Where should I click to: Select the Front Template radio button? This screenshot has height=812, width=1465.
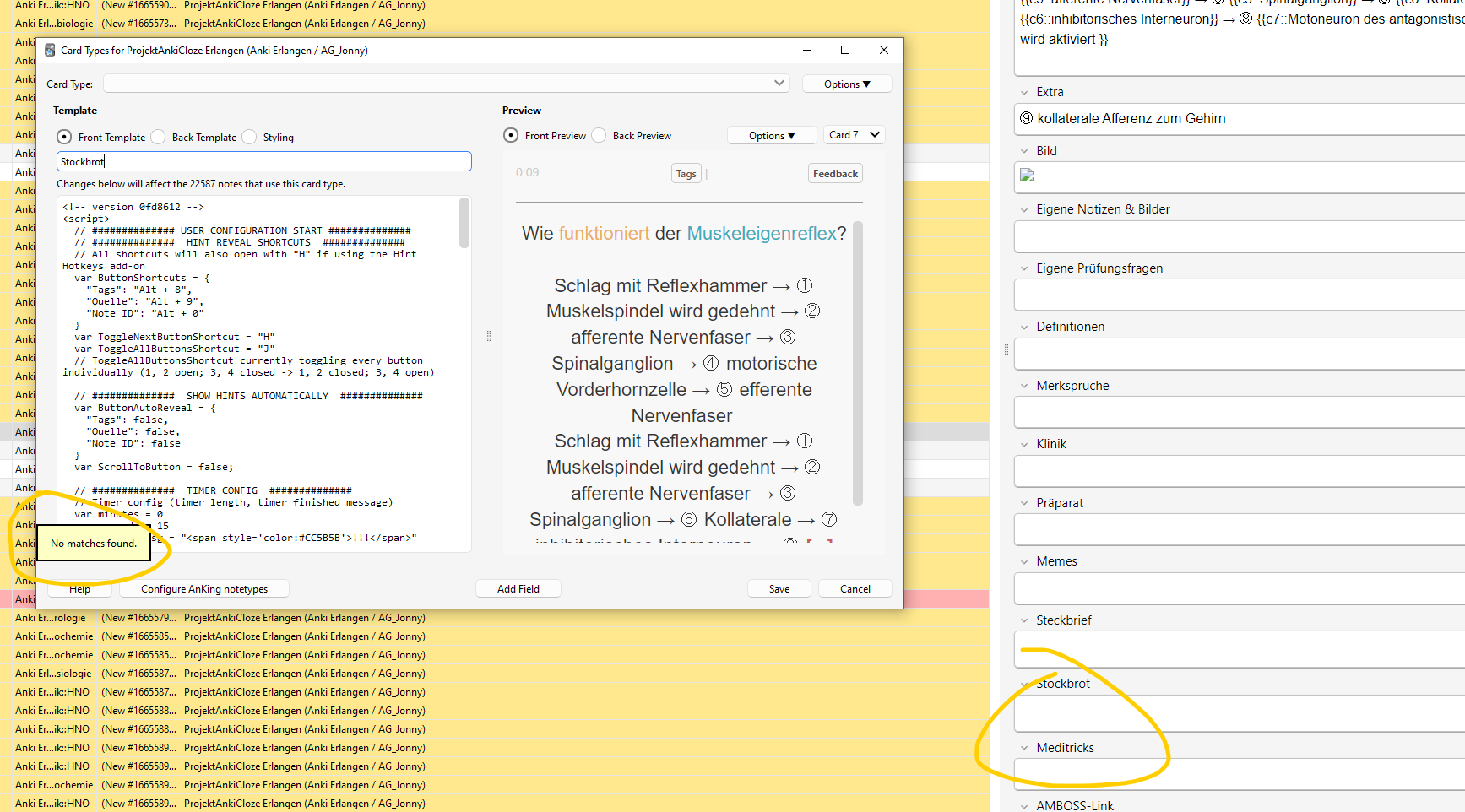(x=65, y=138)
